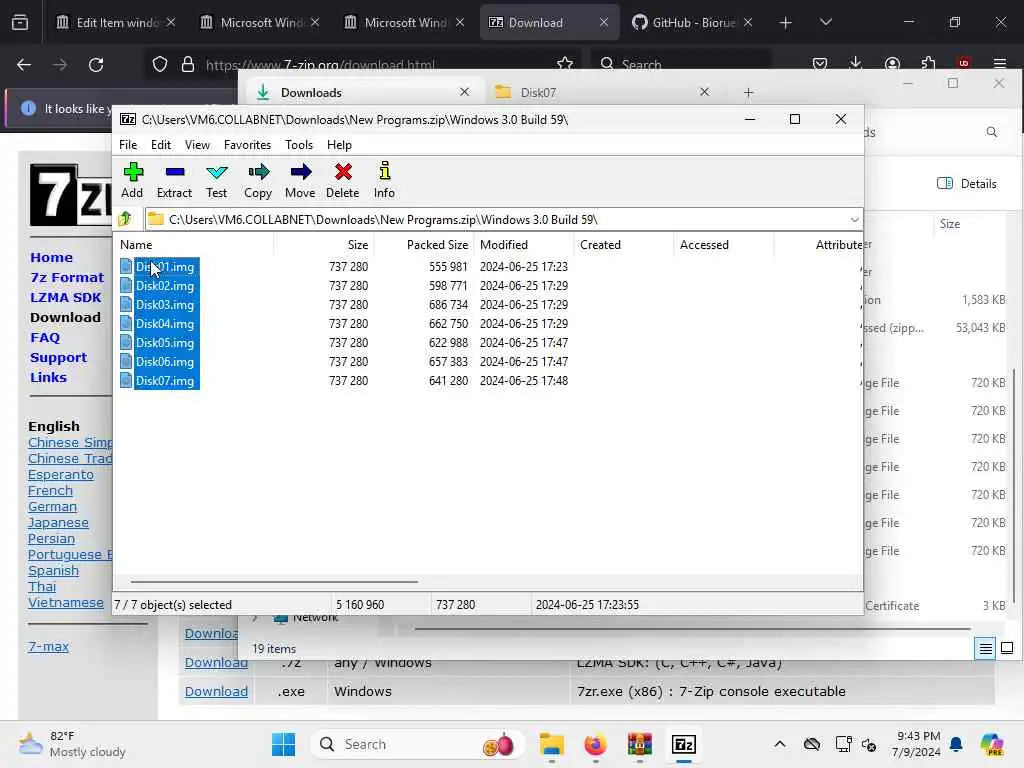Switch to the Disk07 tab in Explorer

click(601, 92)
